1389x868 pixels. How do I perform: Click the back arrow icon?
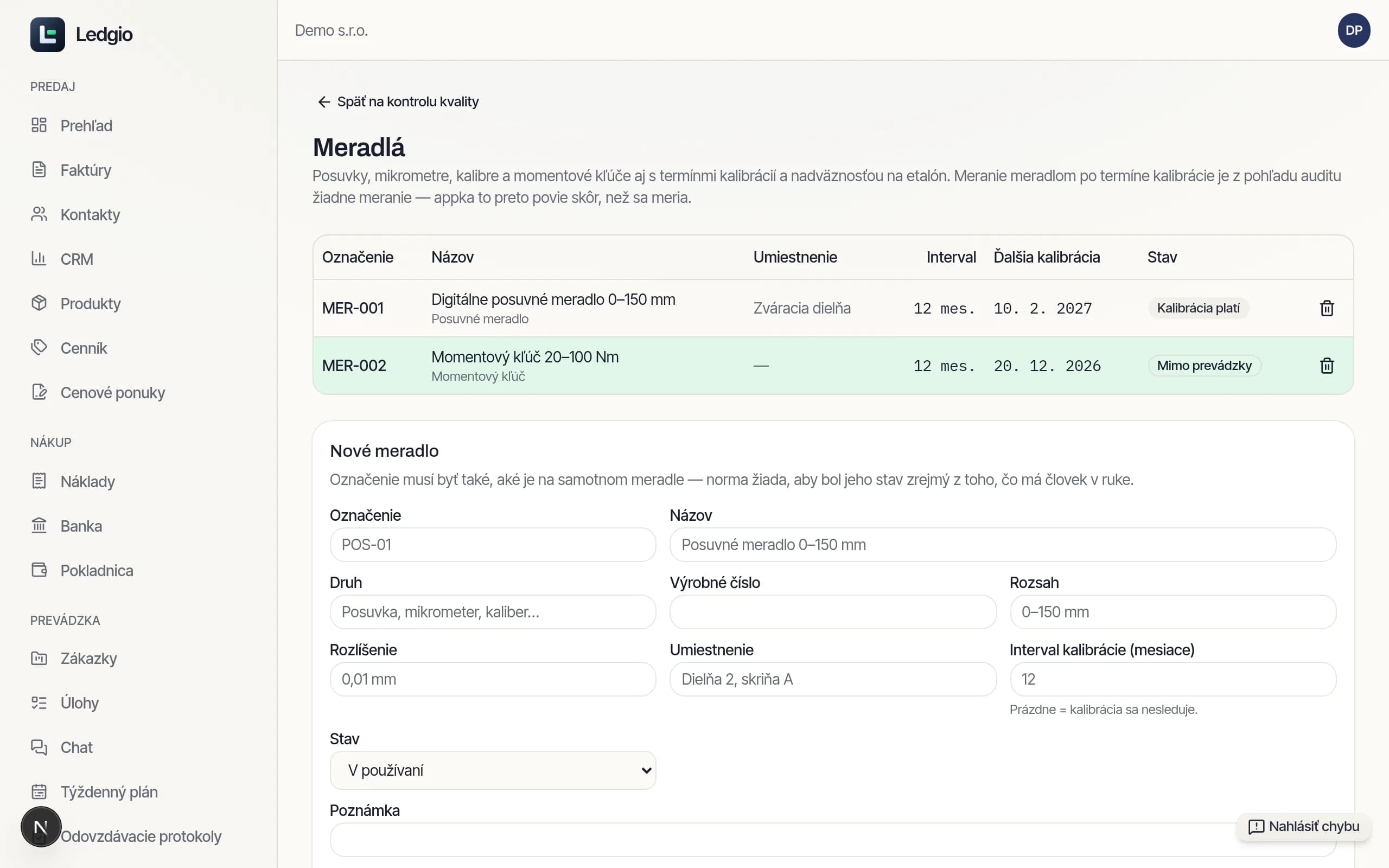[324, 102]
